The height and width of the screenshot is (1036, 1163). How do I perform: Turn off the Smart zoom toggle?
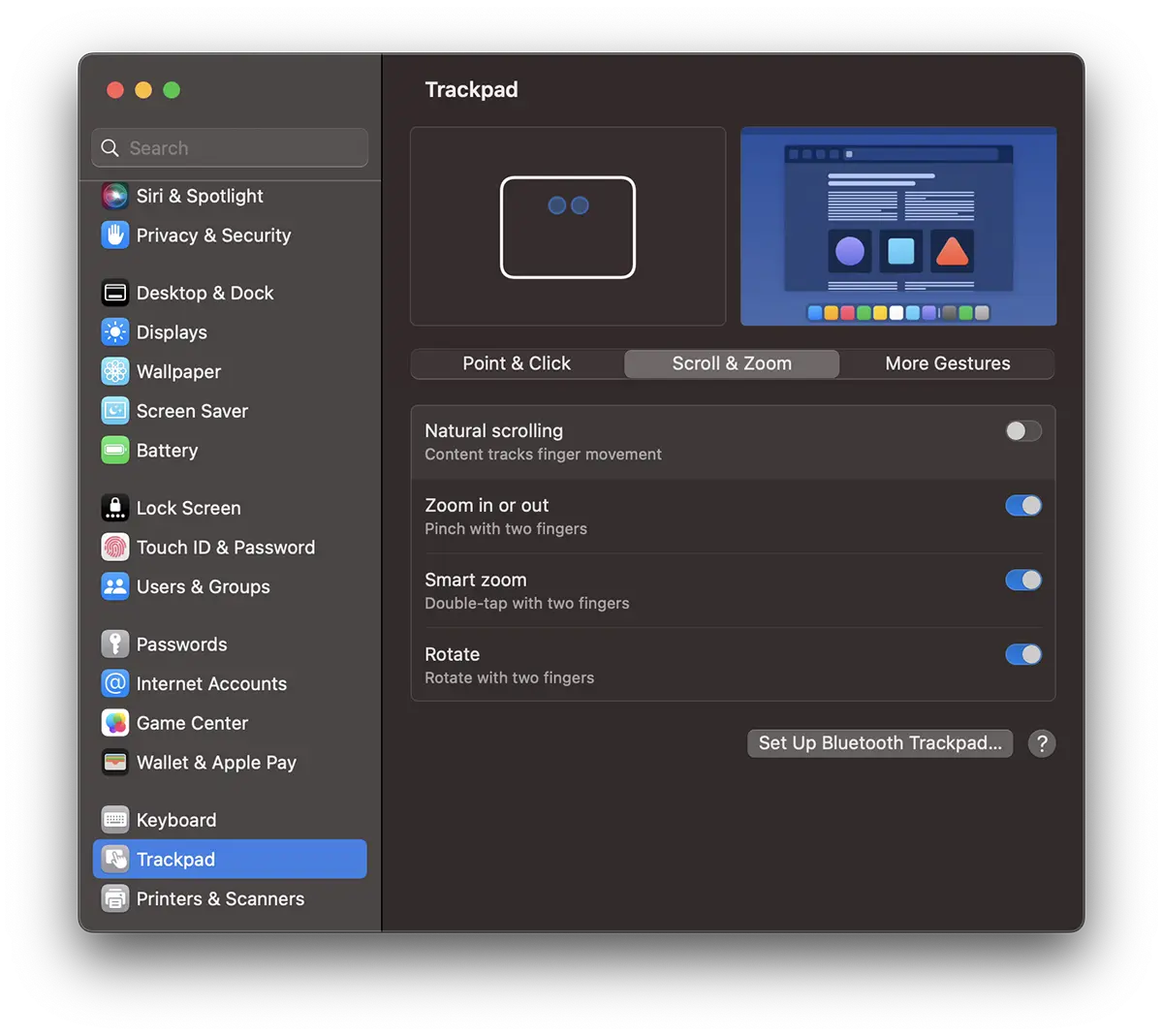click(1022, 581)
